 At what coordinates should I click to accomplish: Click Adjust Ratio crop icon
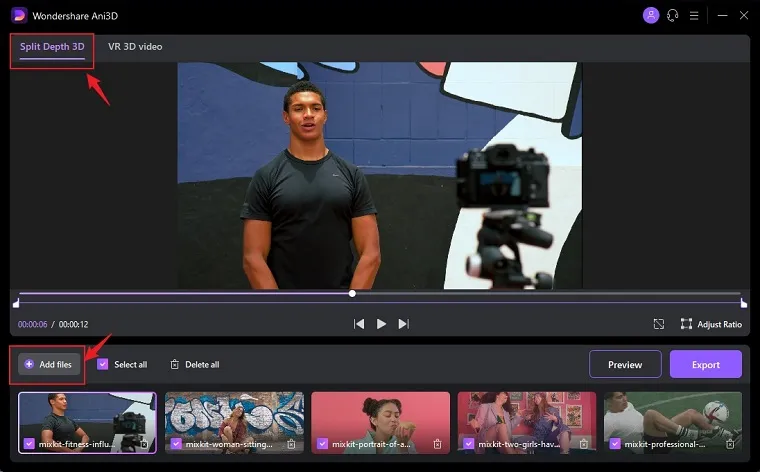coord(686,324)
